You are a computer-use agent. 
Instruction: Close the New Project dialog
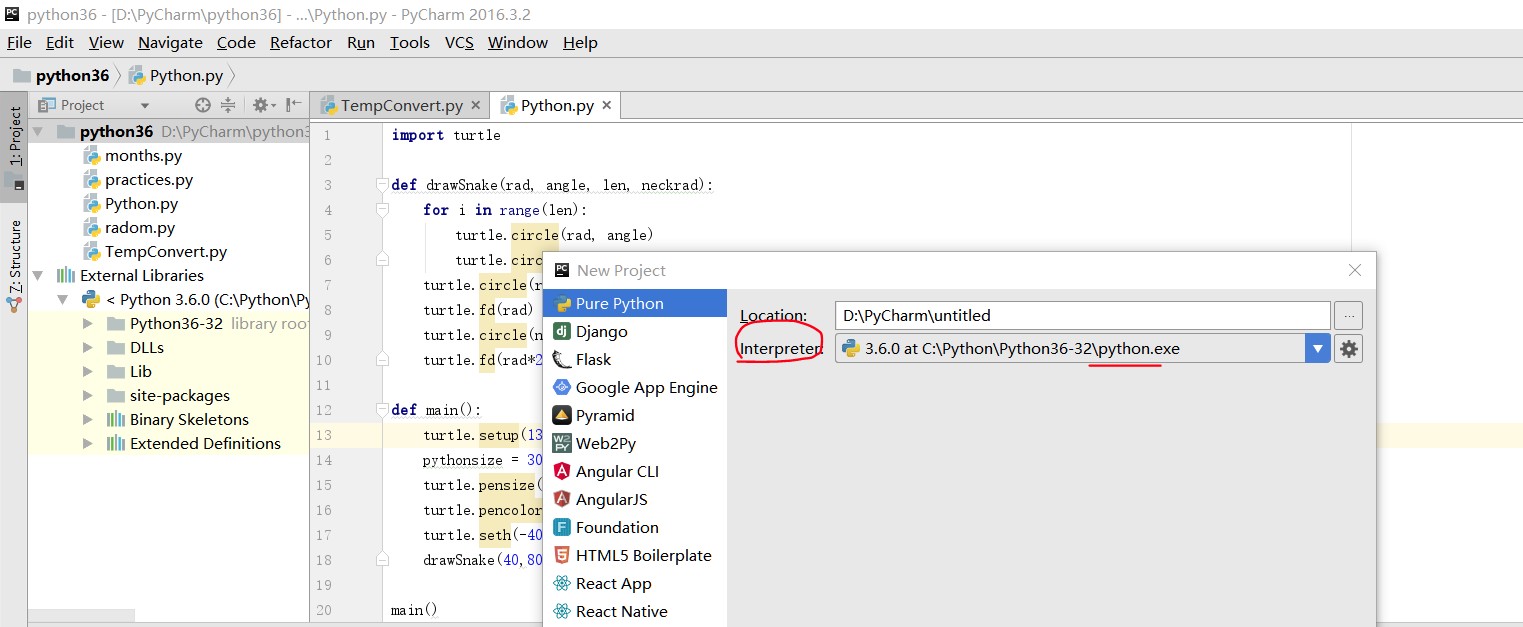1355,270
